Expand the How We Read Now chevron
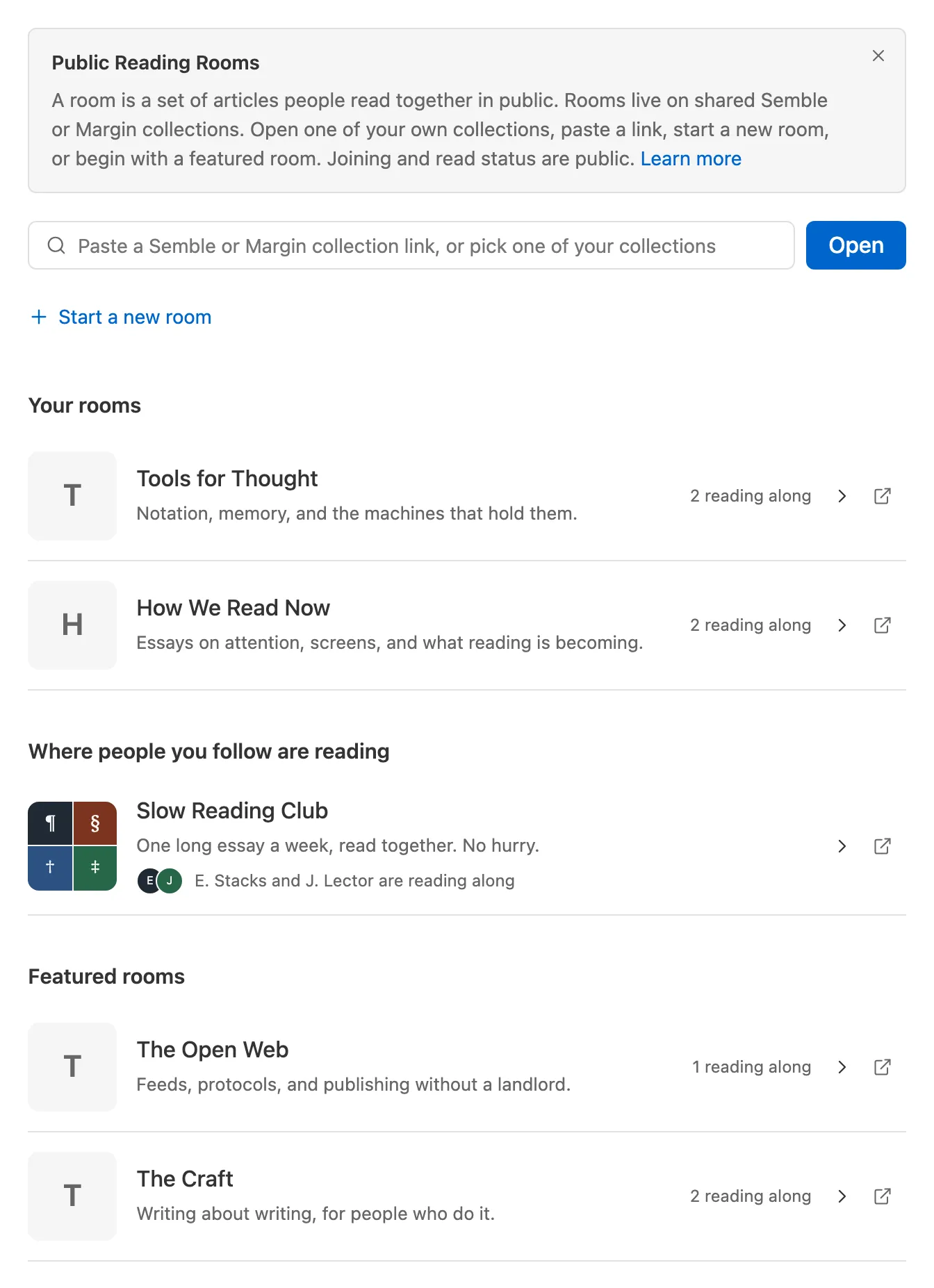The width and height of the screenshot is (934, 1288). click(x=842, y=625)
